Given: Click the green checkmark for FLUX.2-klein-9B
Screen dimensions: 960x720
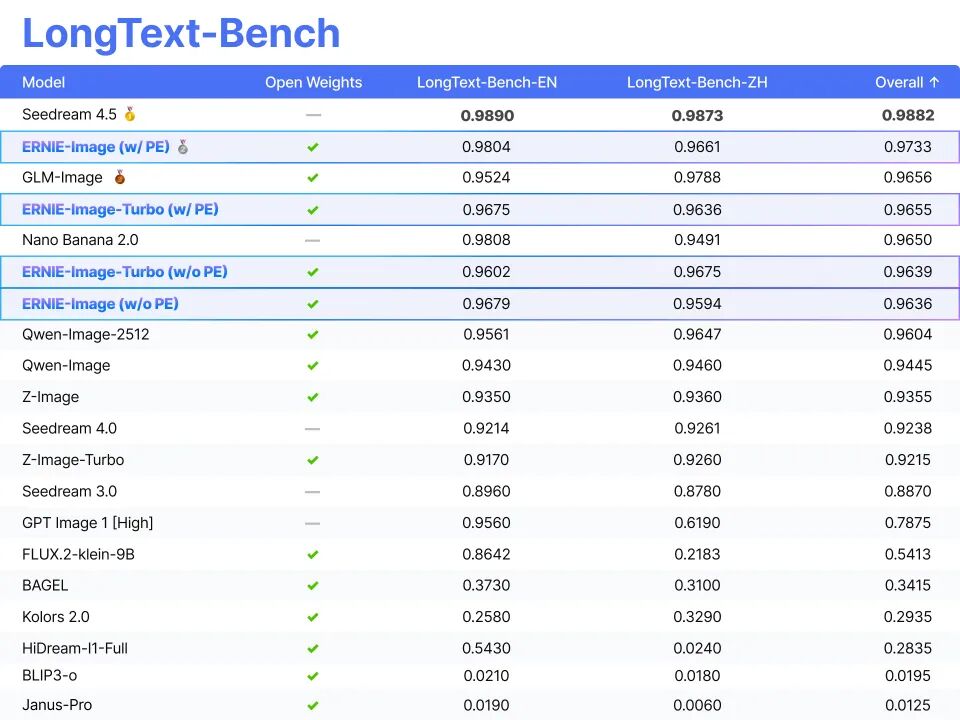Looking at the screenshot, I should point(313,555).
